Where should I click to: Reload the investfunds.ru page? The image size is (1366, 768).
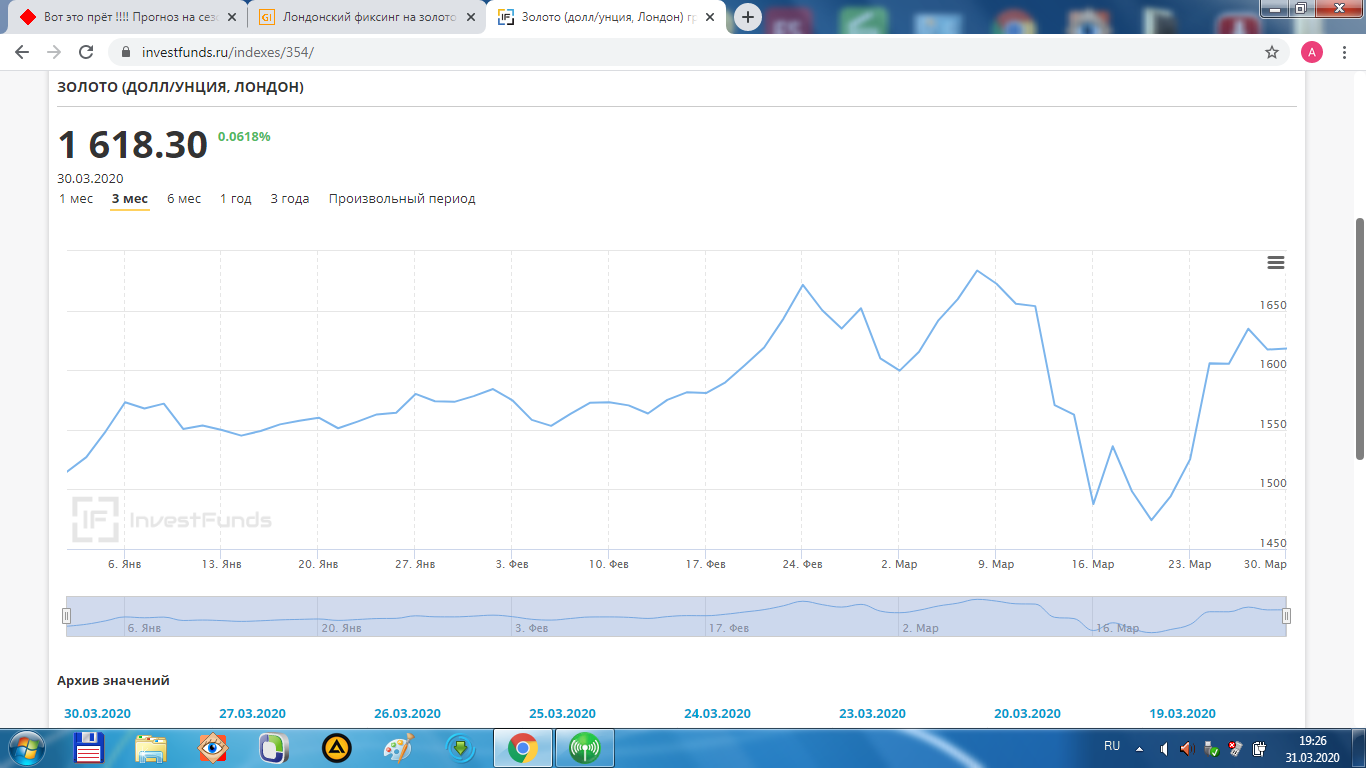coord(86,52)
